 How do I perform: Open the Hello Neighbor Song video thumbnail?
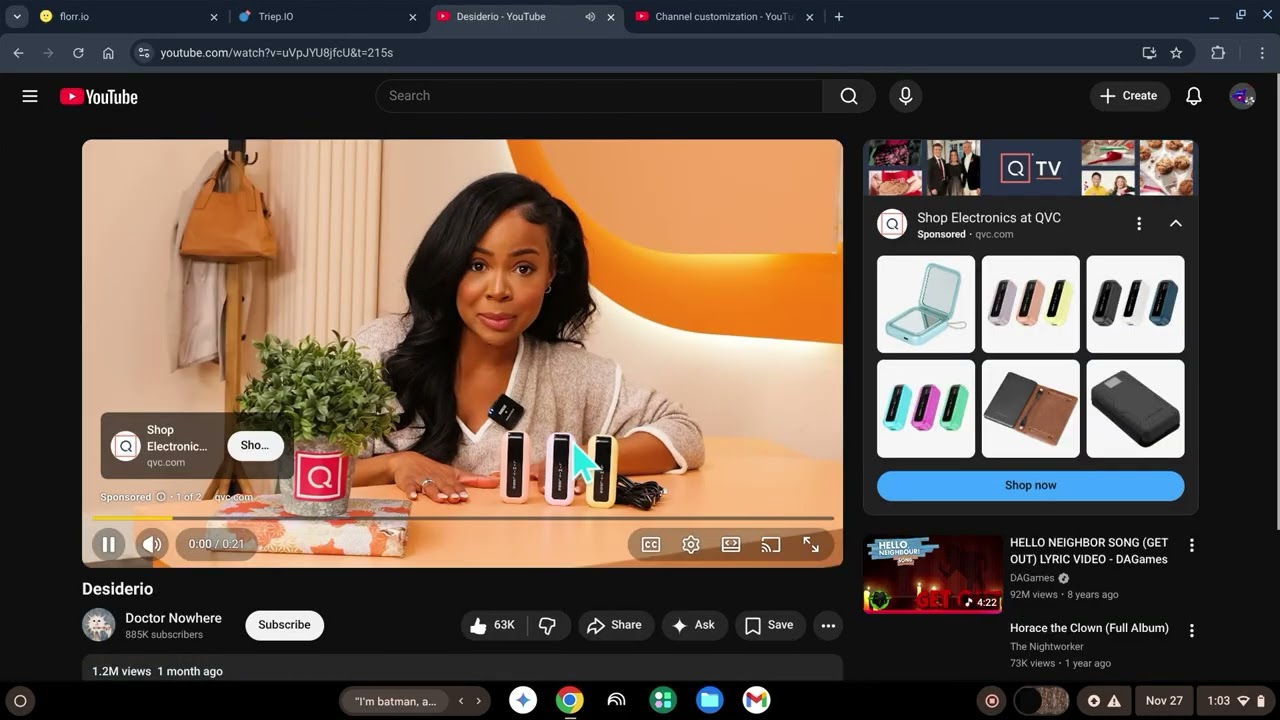click(933, 574)
